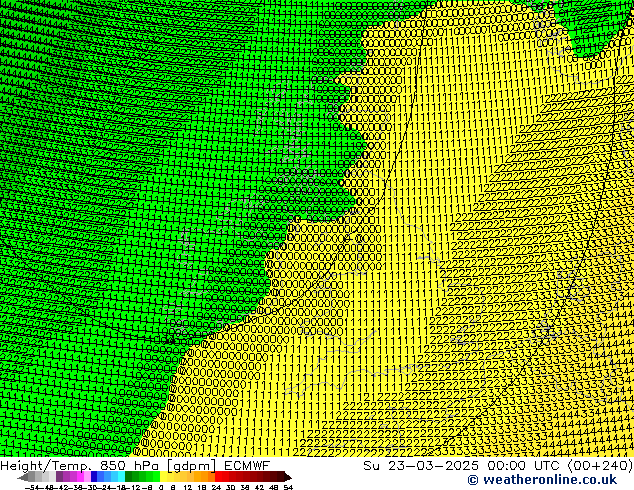Click the '30' label under the color scale
This screenshot has height=490, width=634.
pyautogui.click(x=230, y=488)
